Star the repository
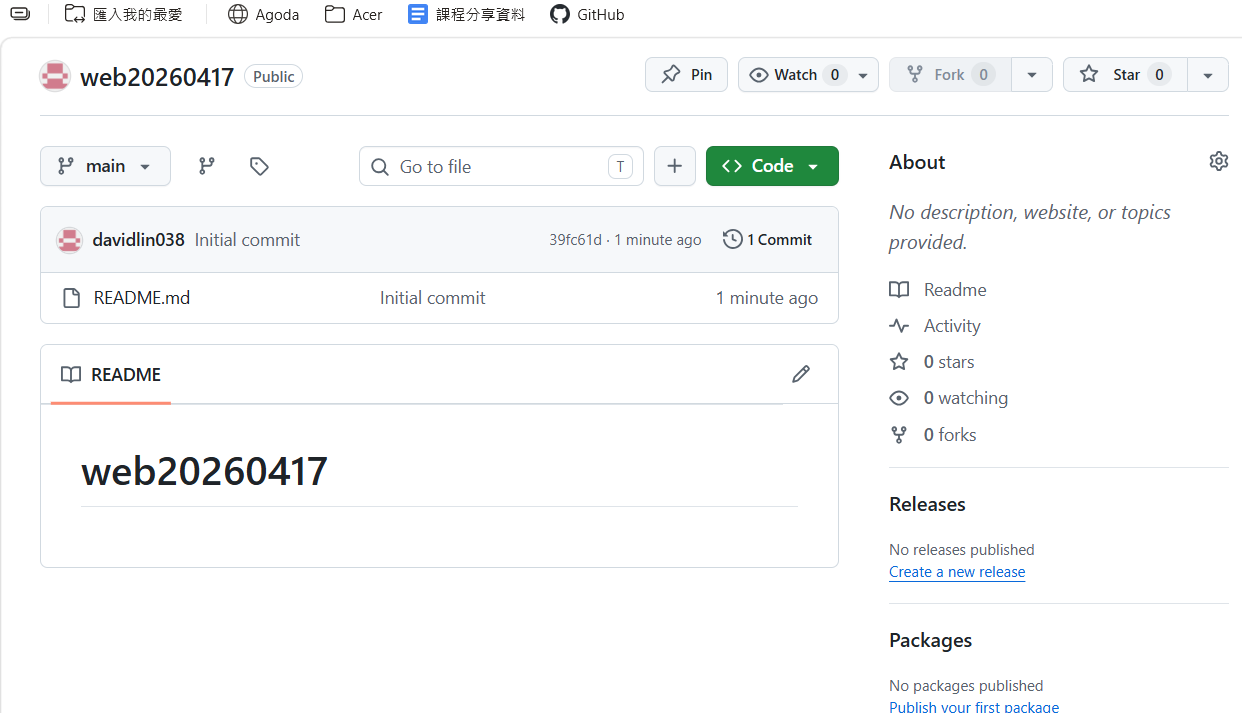Image resolution: width=1242 pixels, height=713 pixels. [1115, 75]
